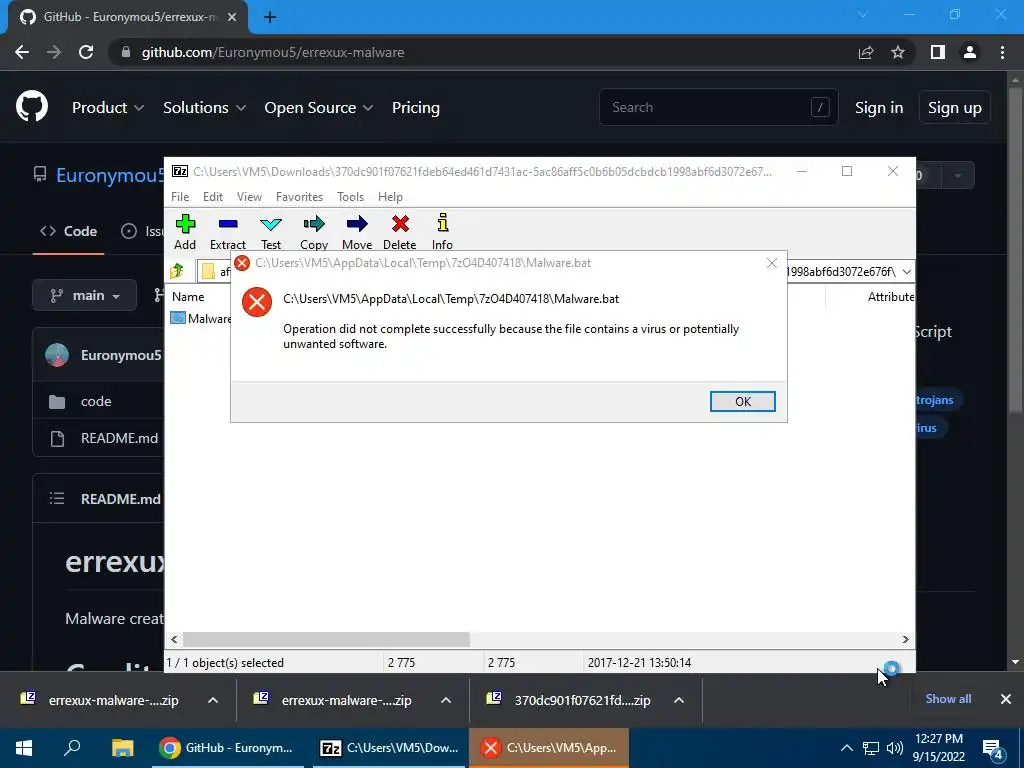Click Show all downloads
Image resolution: width=1024 pixels, height=768 pixels.
coord(948,699)
